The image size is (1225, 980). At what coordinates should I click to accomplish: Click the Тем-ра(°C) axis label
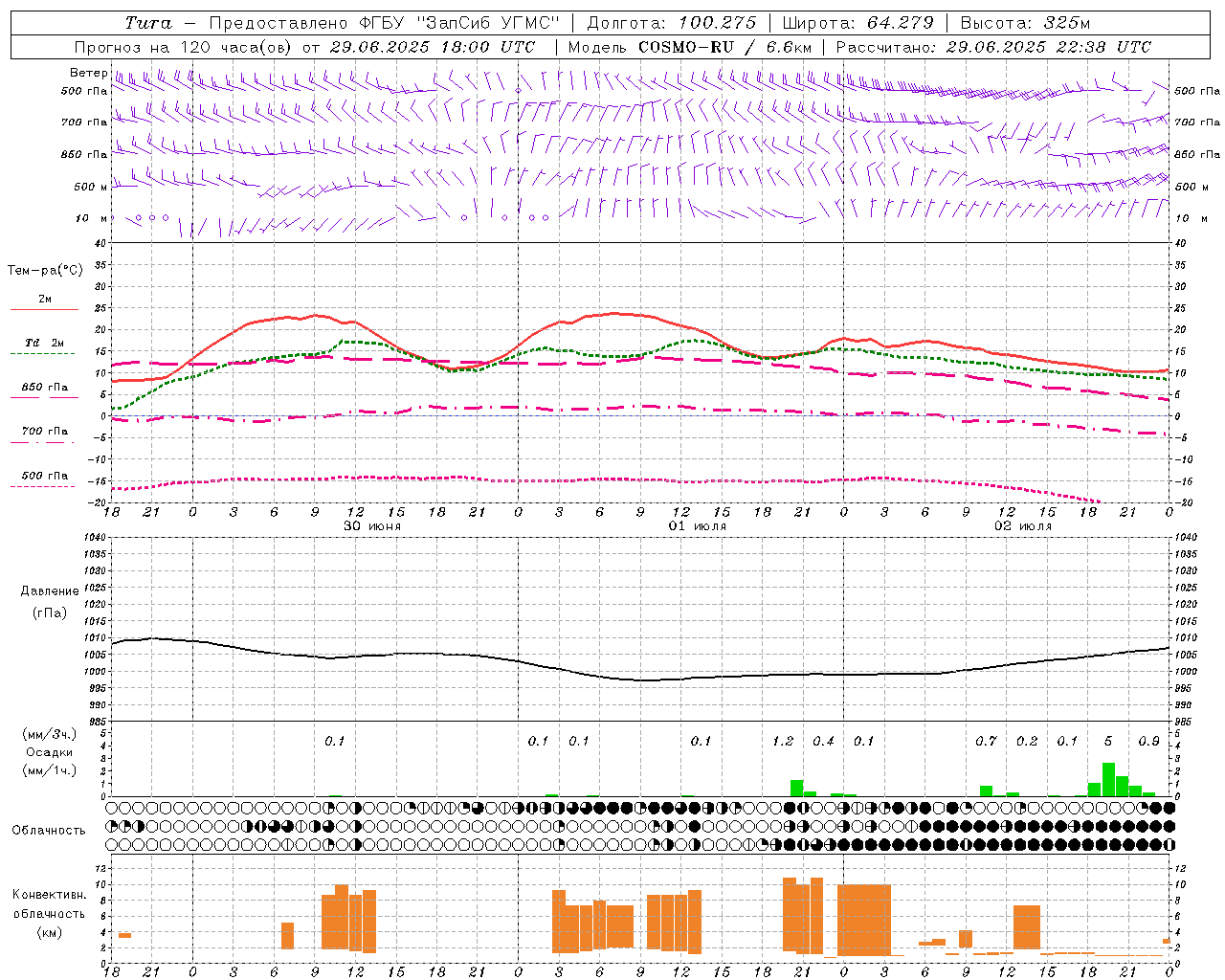coord(45,271)
